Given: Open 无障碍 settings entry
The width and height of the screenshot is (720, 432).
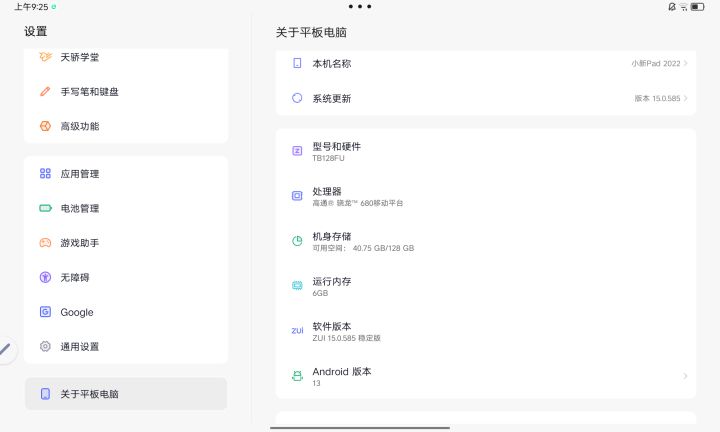Looking at the screenshot, I should pos(126,277).
